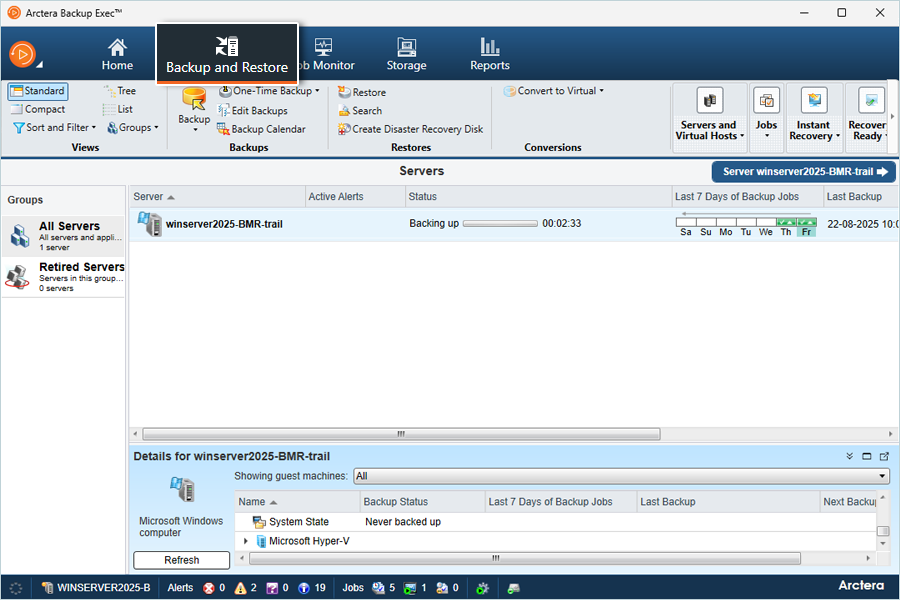Click the elapsed time 00:02:33

pos(561,223)
